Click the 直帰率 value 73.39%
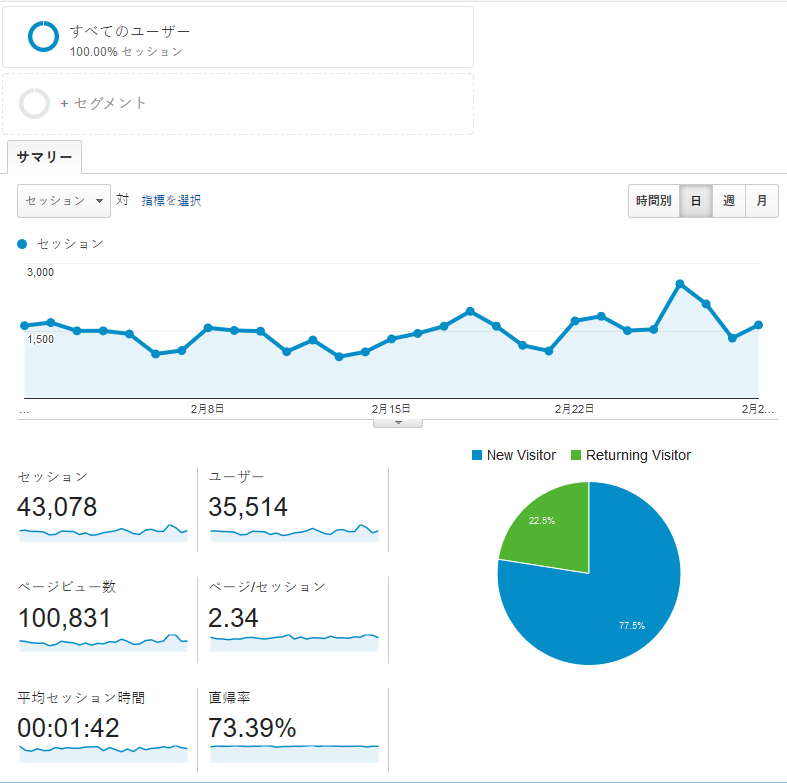787x783 pixels. [252, 728]
